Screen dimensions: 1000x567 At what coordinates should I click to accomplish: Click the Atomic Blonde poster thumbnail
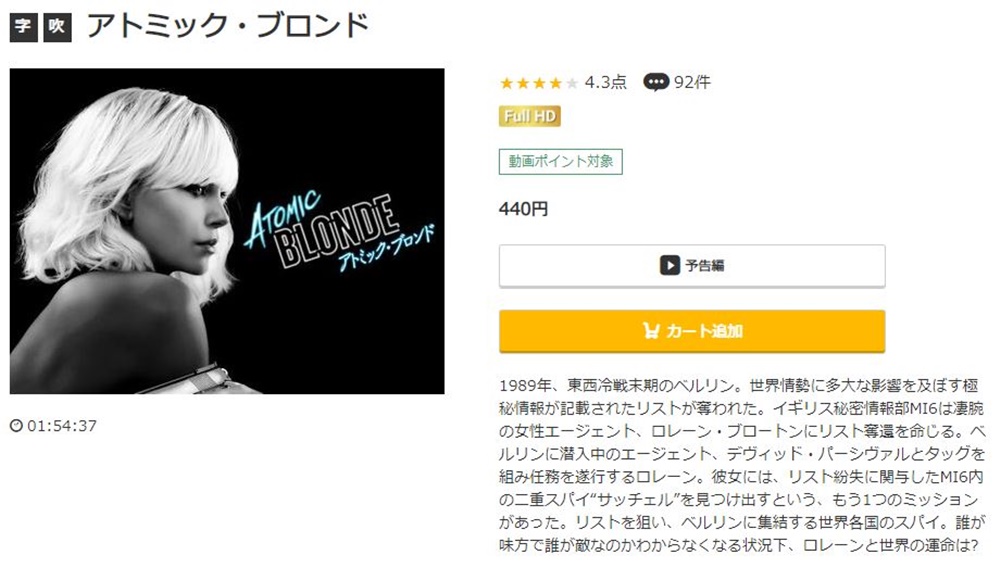pyautogui.click(x=227, y=231)
